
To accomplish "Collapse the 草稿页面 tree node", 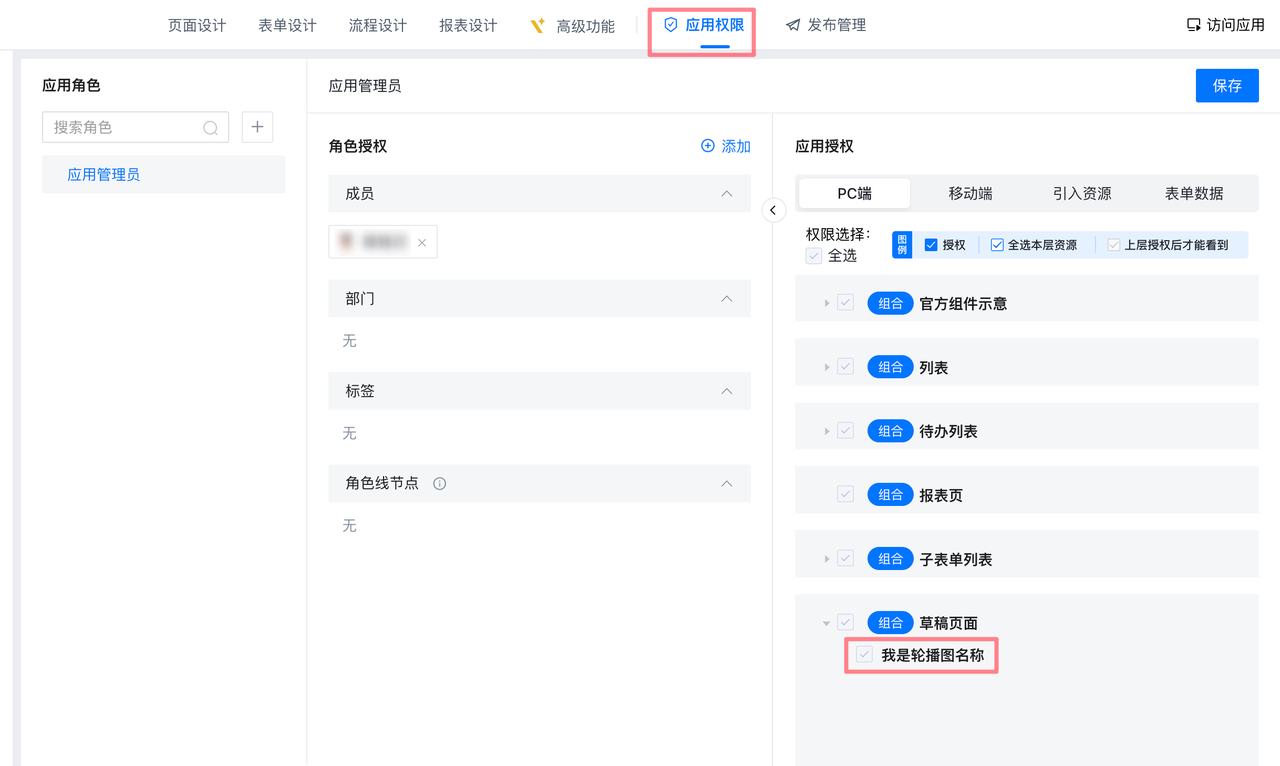I will [x=826, y=623].
